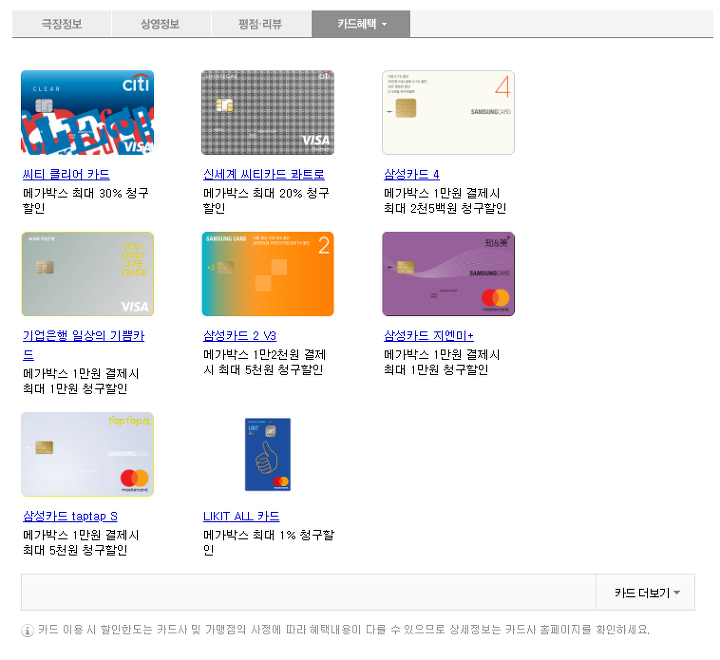Click the card usage notice text at bottom
The image size is (720, 660).
(343, 629)
